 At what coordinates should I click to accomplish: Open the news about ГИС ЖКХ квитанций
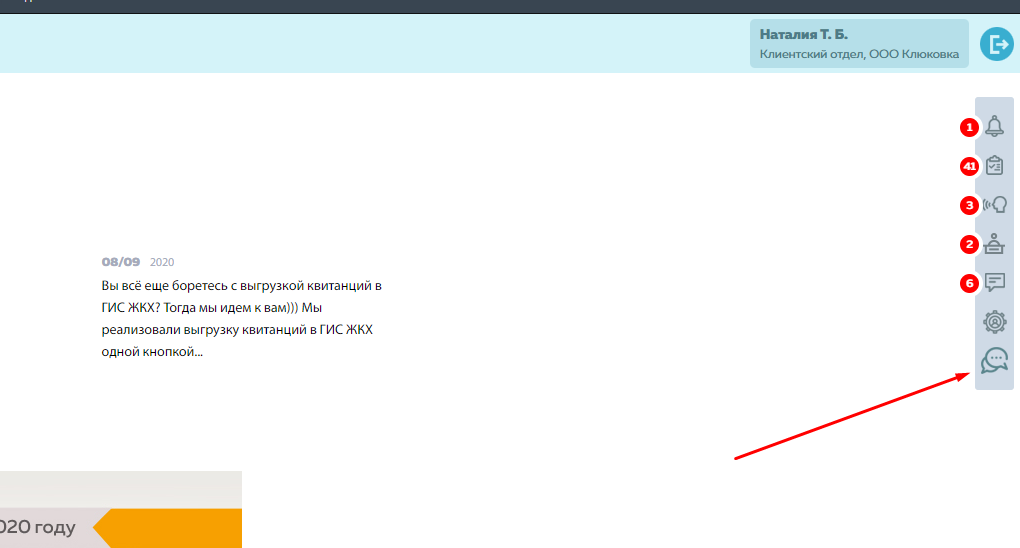coord(241,318)
